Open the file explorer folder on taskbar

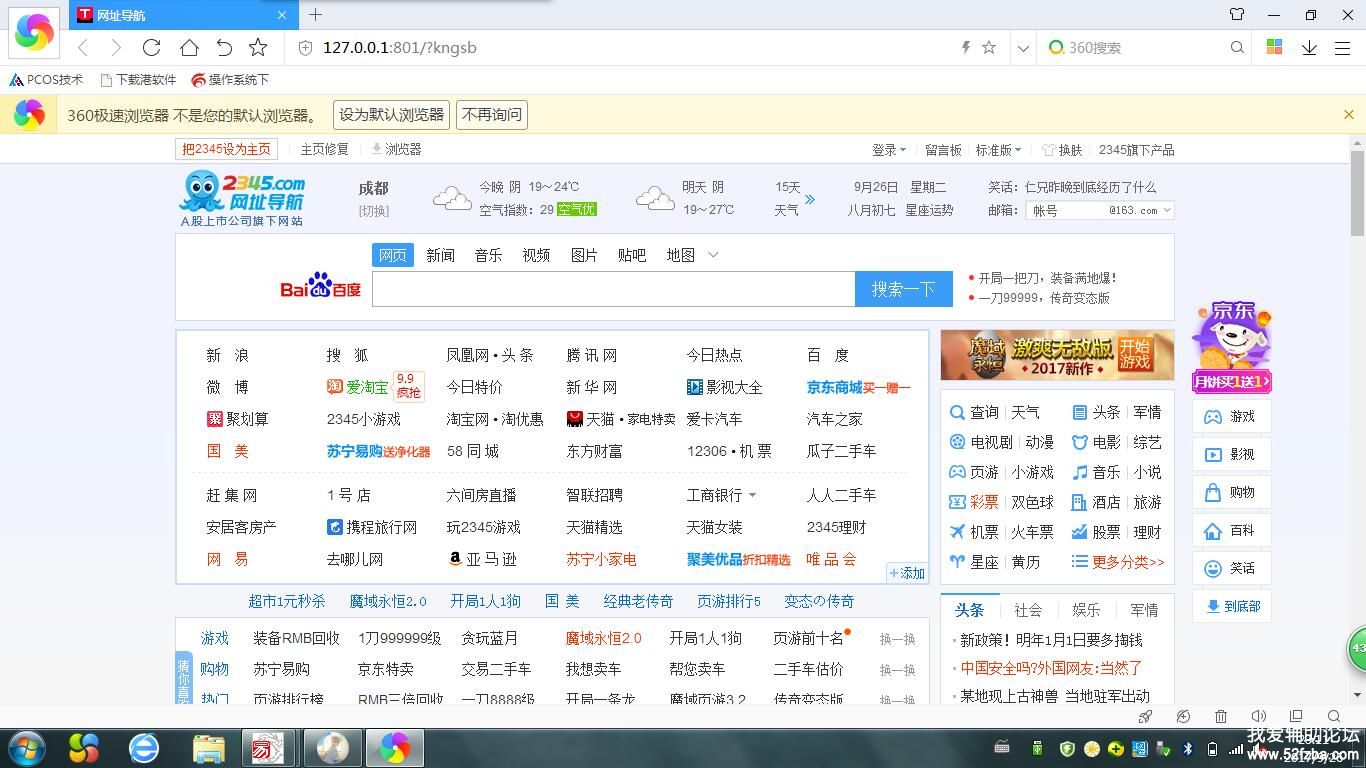pos(209,748)
